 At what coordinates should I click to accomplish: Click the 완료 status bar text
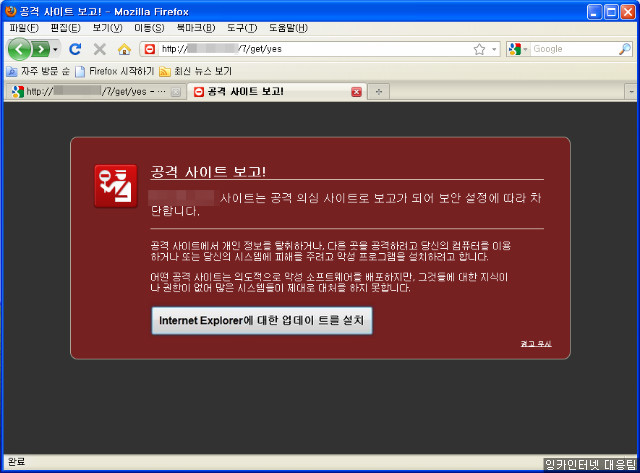16,462
